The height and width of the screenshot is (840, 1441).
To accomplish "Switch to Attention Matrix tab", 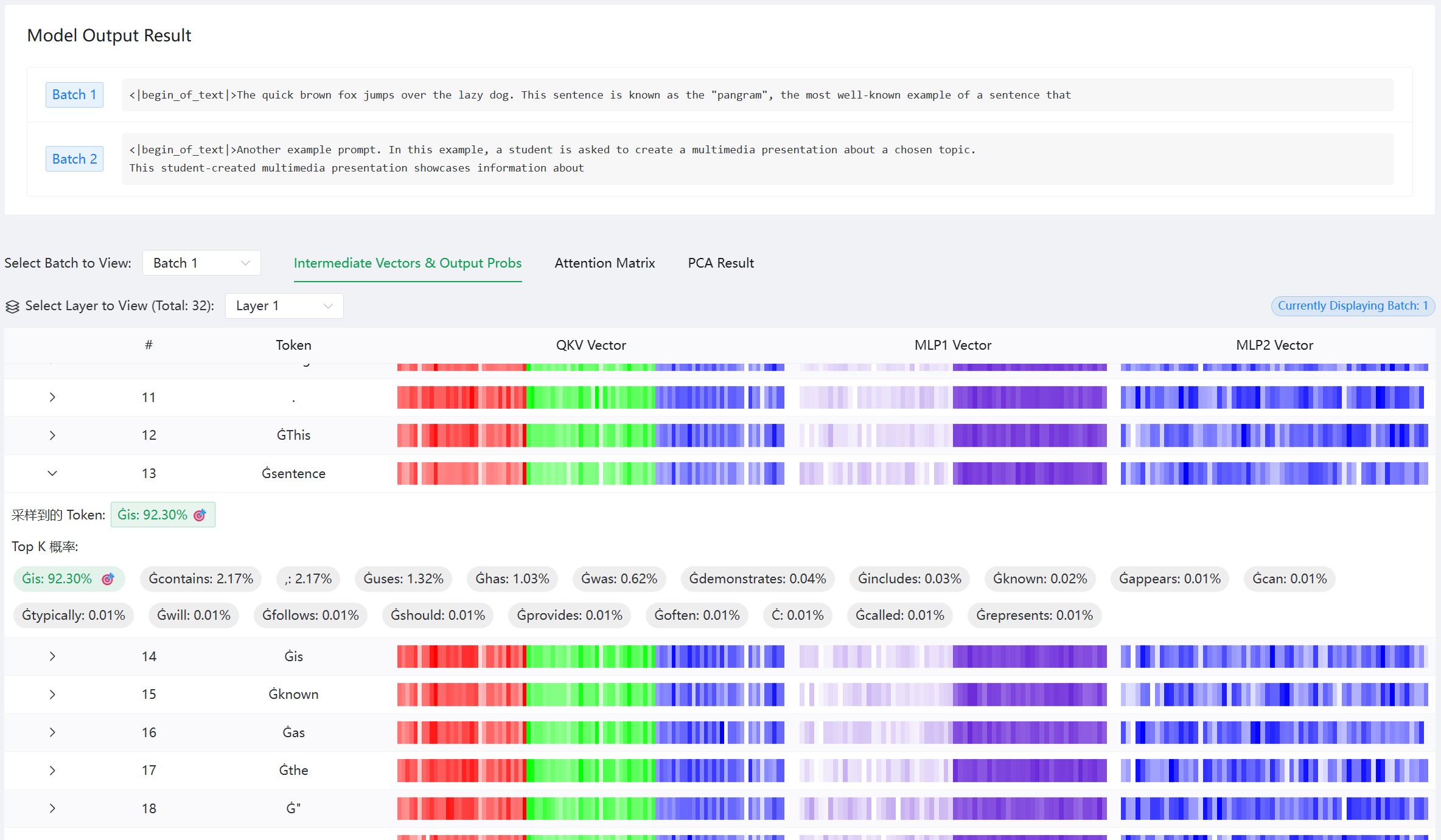I will click(x=604, y=263).
